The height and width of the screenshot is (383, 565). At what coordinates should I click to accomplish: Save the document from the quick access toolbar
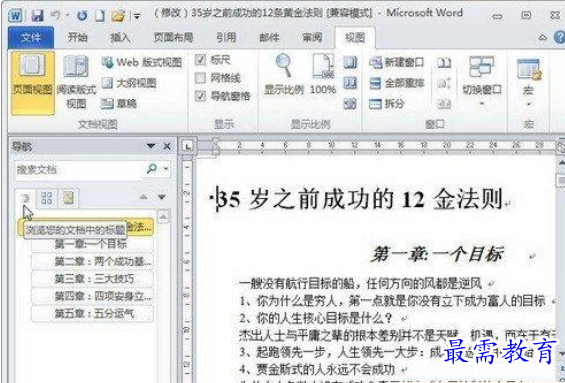[37, 15]
